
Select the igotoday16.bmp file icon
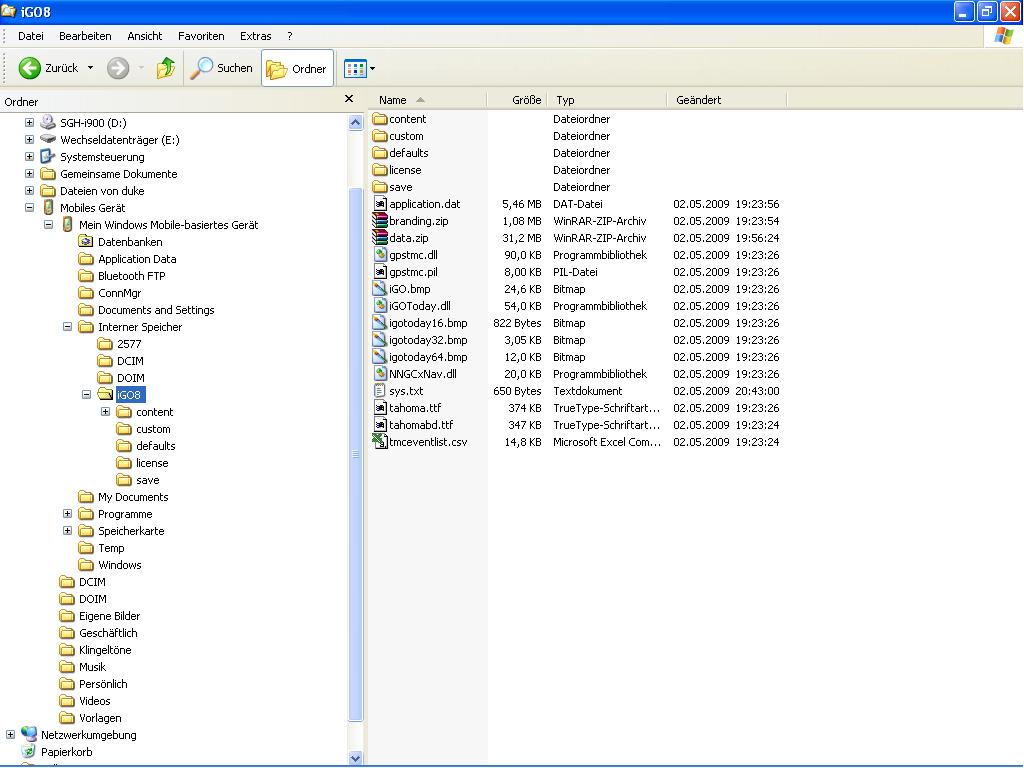pyautogui.click(x=380, y=323)
